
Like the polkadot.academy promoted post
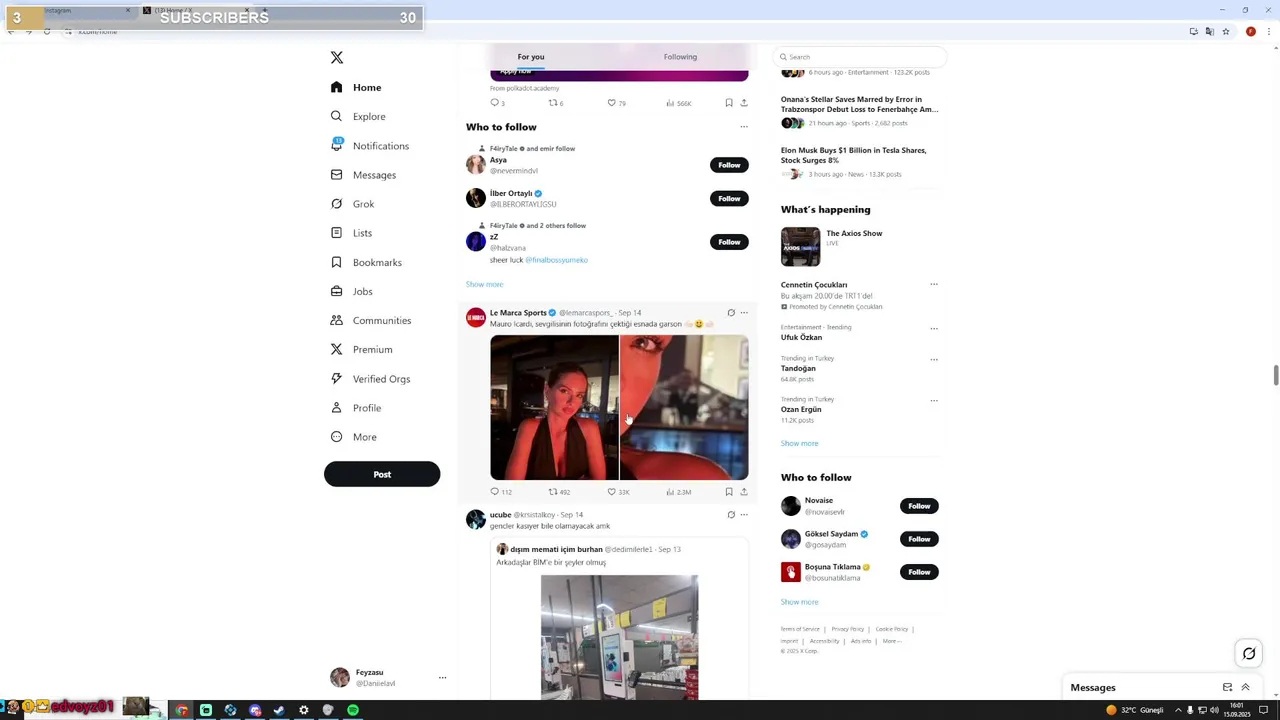(x=616, y=103)
